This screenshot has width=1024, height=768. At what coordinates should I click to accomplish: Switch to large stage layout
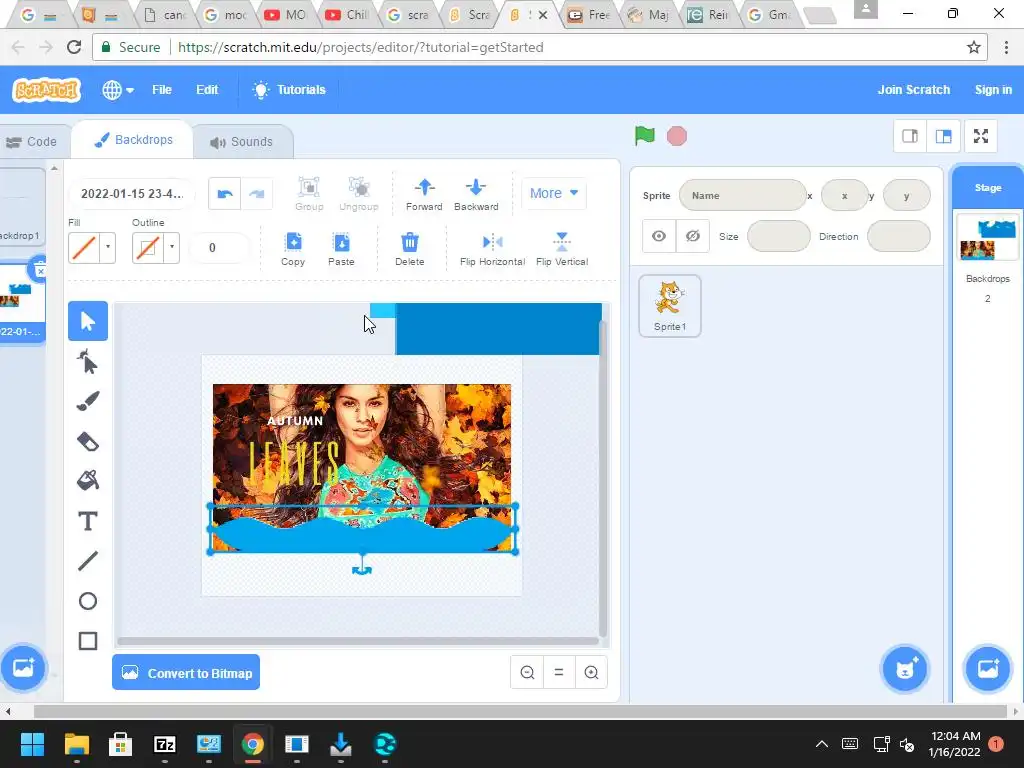943,136
